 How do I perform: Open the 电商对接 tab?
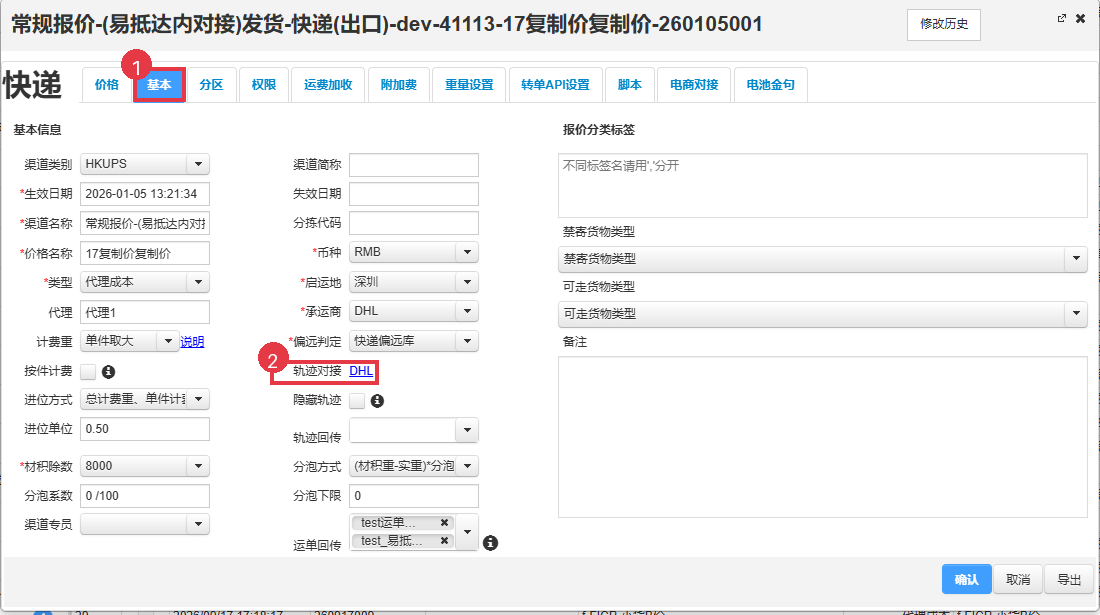(x=694, y=85)
